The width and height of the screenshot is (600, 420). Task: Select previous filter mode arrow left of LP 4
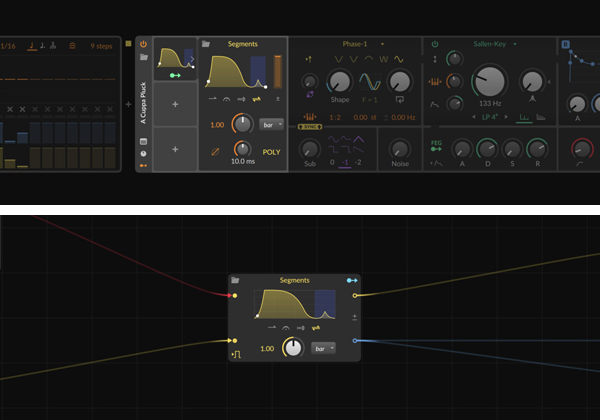[474, 117]
